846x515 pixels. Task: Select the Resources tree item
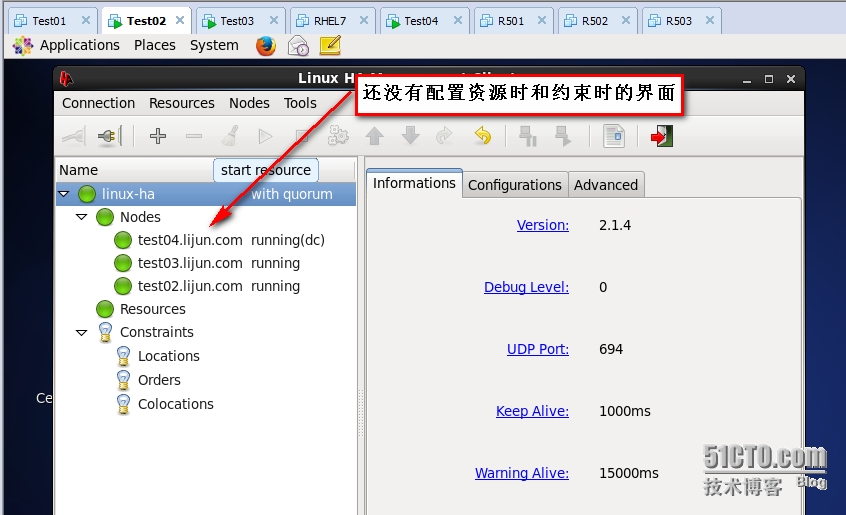[x=153, y=309]
